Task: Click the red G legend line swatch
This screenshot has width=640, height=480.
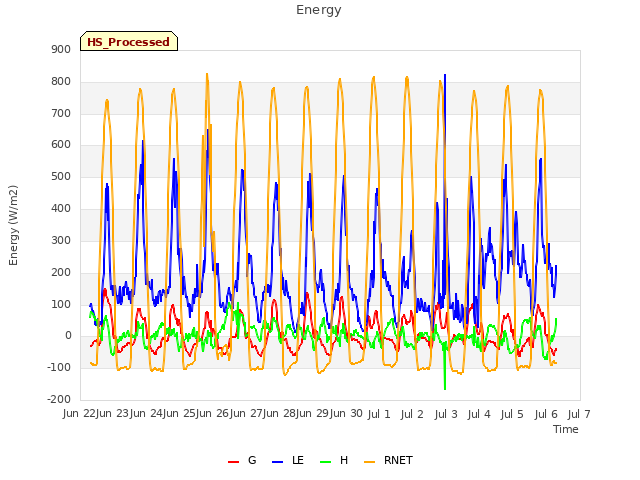Action: pyautogui.click(x=233, y=462)
